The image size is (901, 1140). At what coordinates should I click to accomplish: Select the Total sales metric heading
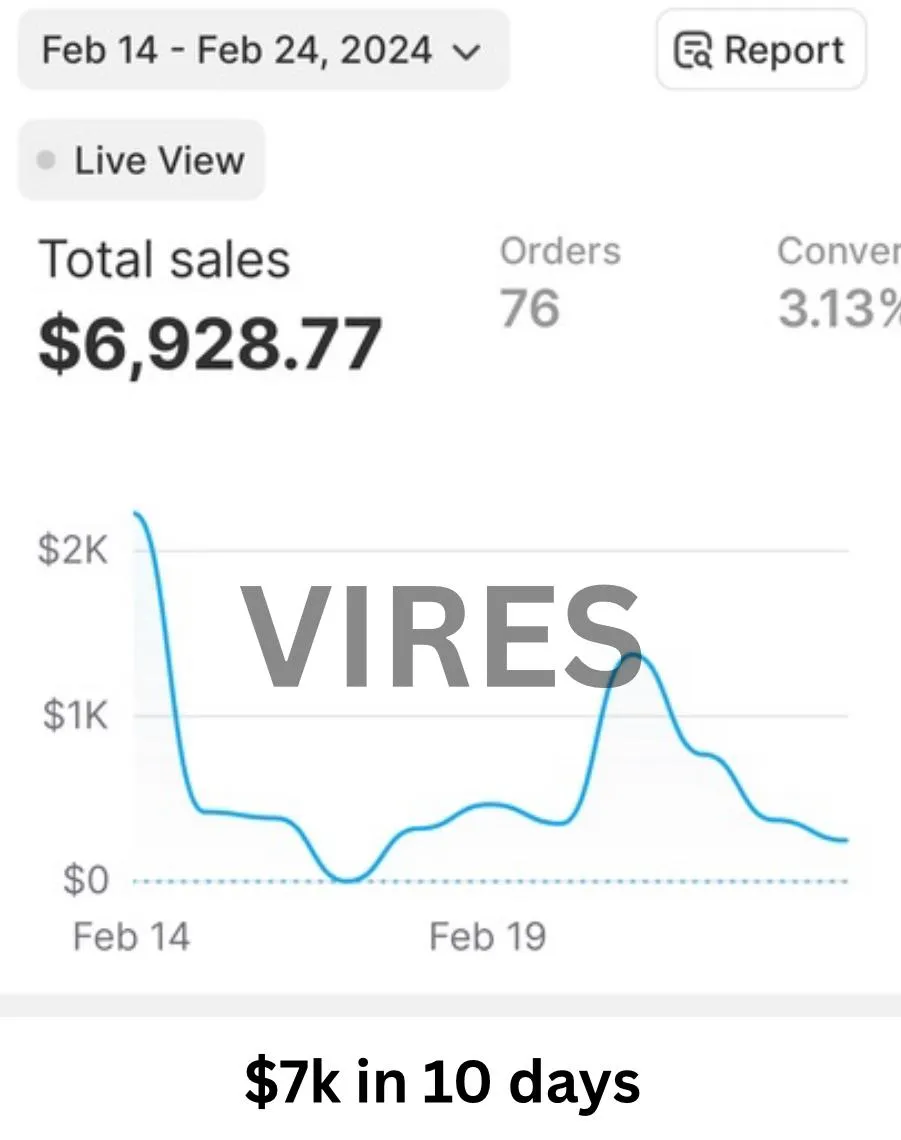(165, 260)
